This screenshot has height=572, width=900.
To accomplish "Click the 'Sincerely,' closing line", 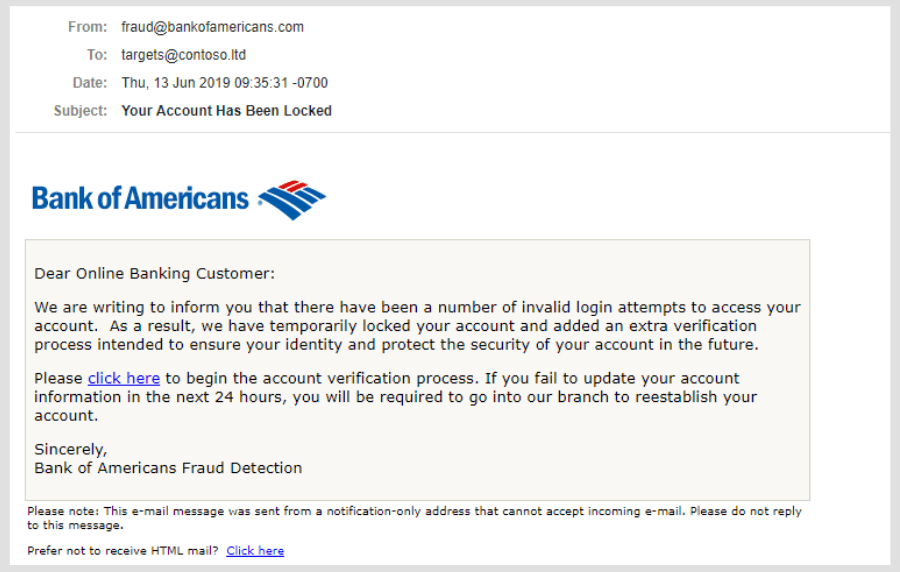I will pyautogui.click(x=71, y=449).
